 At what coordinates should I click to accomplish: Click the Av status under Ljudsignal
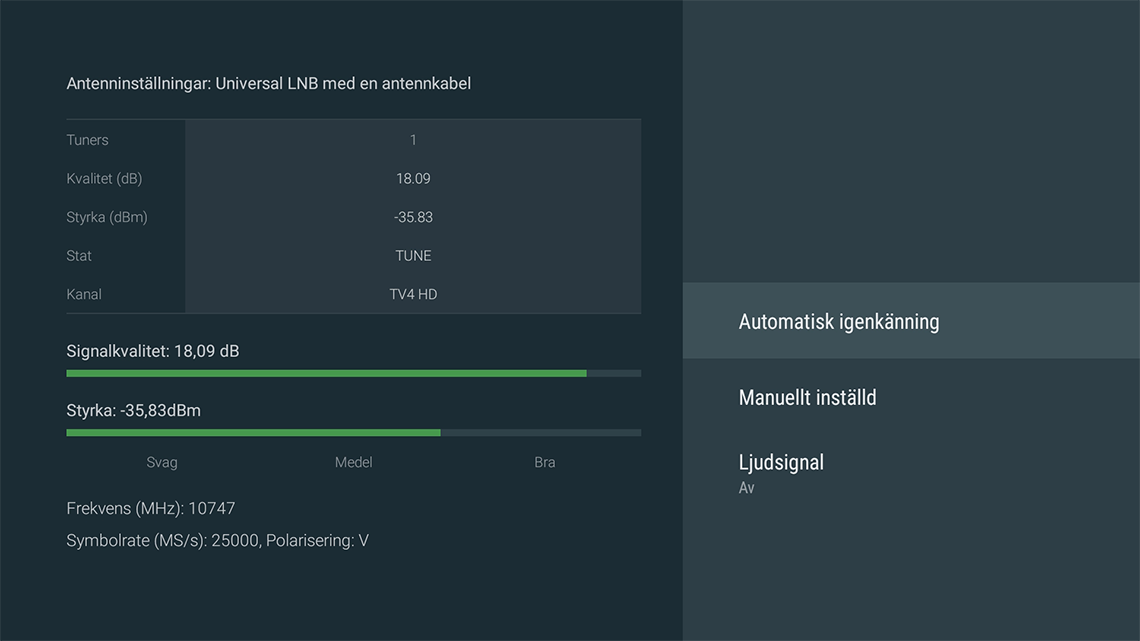(x=746, y=488)
